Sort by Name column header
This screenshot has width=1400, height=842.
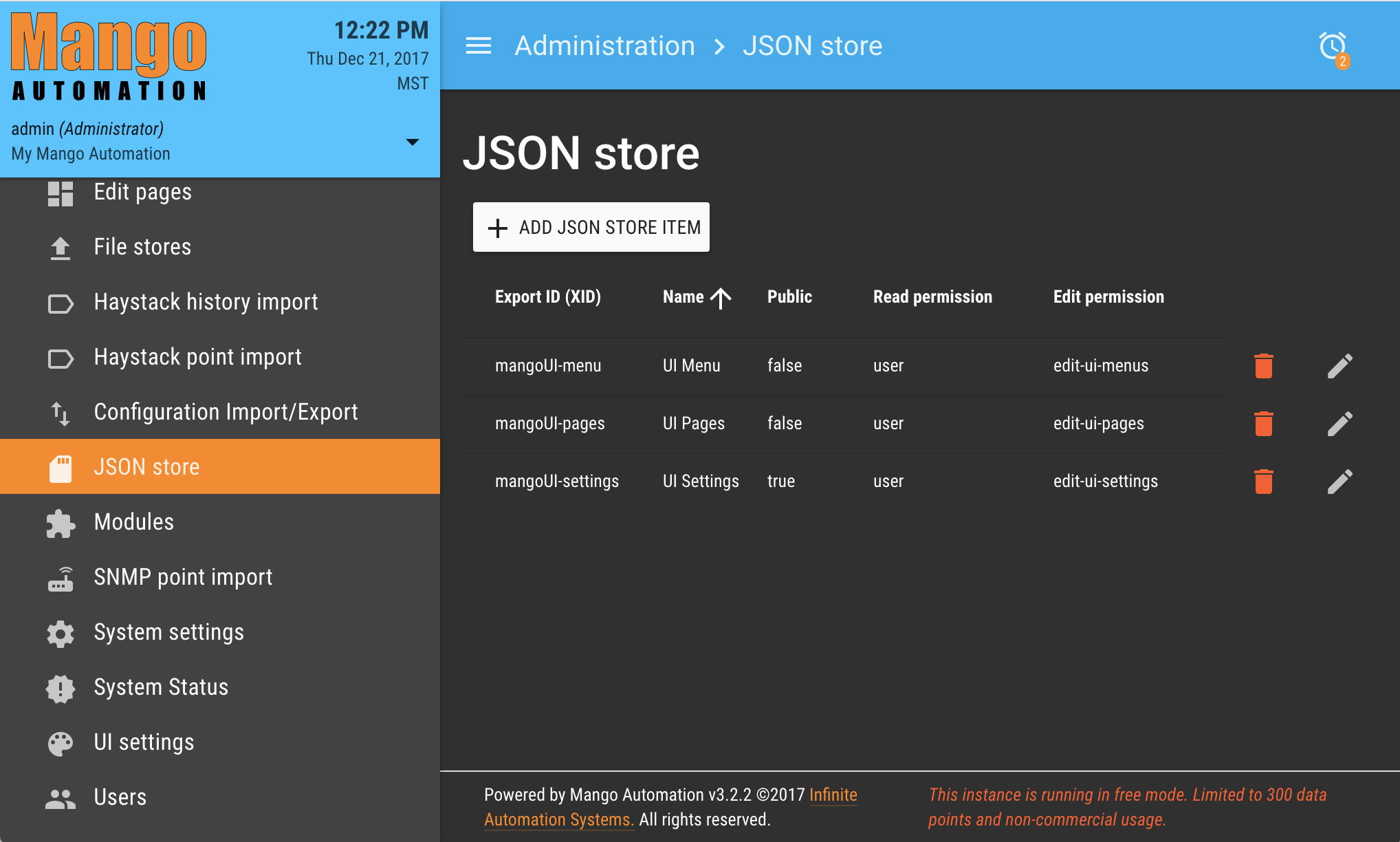(x=683, y=296)
